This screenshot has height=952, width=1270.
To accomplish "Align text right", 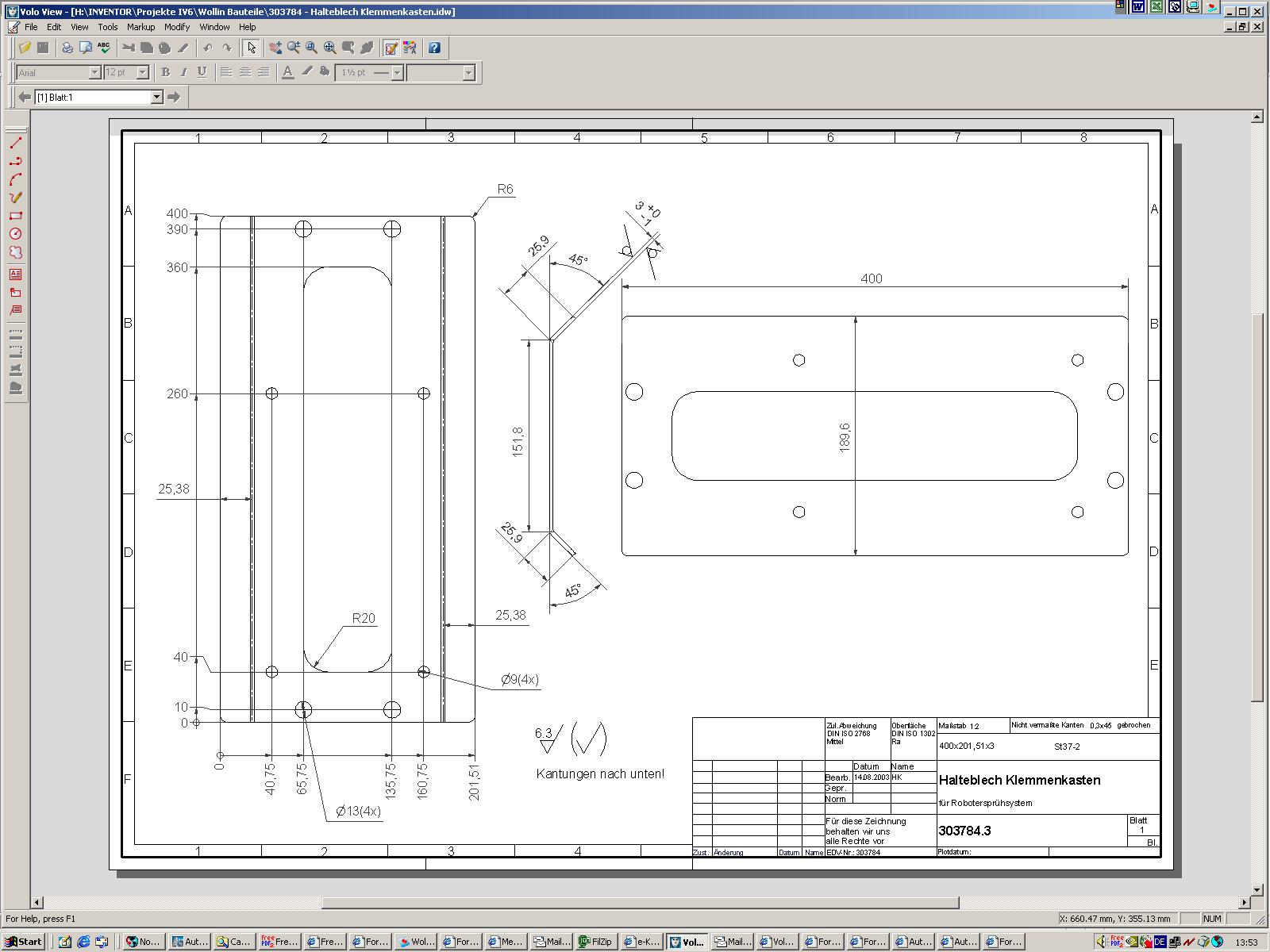I will [x=263, y=72].
